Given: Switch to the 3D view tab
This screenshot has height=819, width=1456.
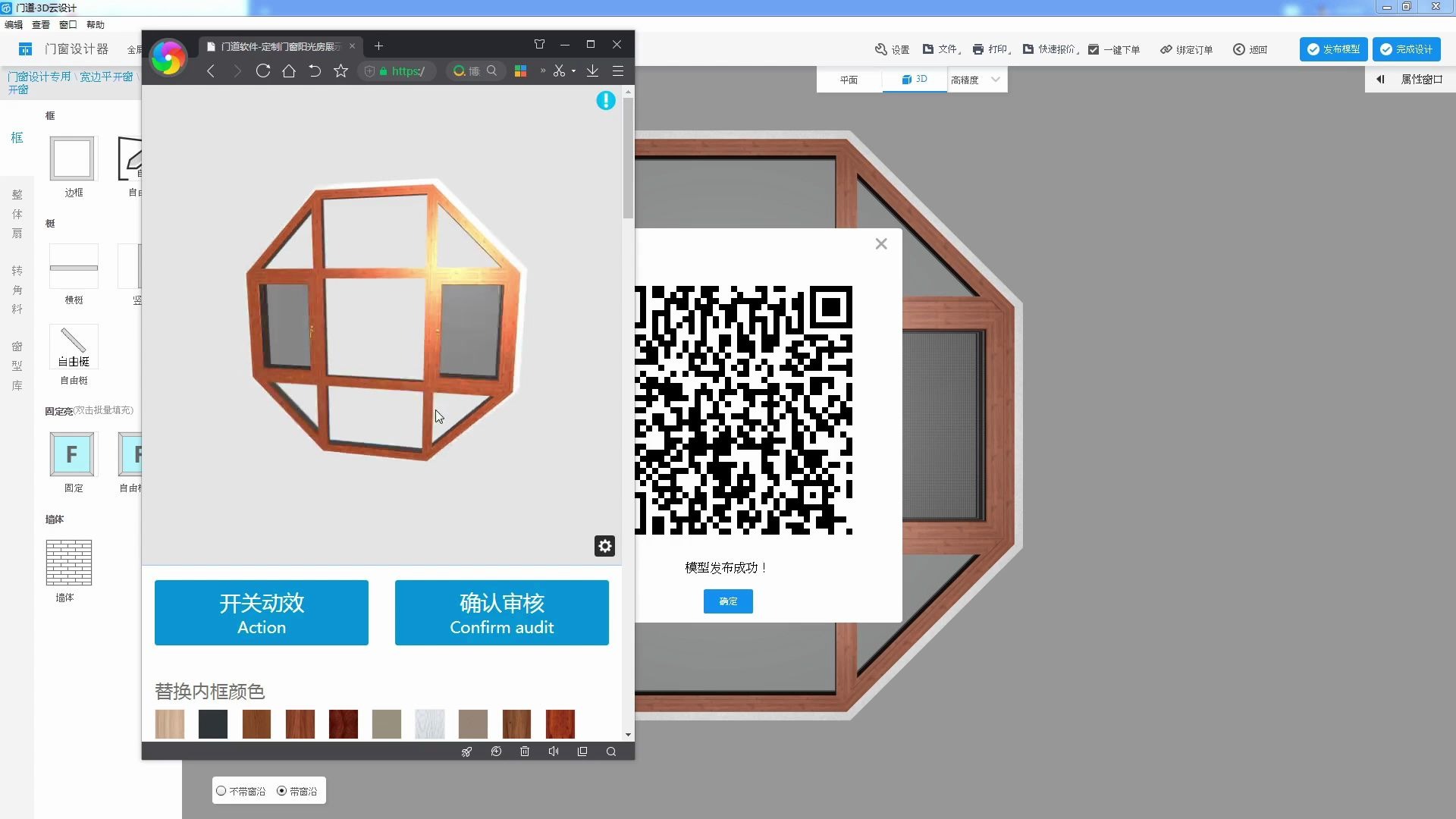Looking at the screenshot, I should (x=915, y=80).
